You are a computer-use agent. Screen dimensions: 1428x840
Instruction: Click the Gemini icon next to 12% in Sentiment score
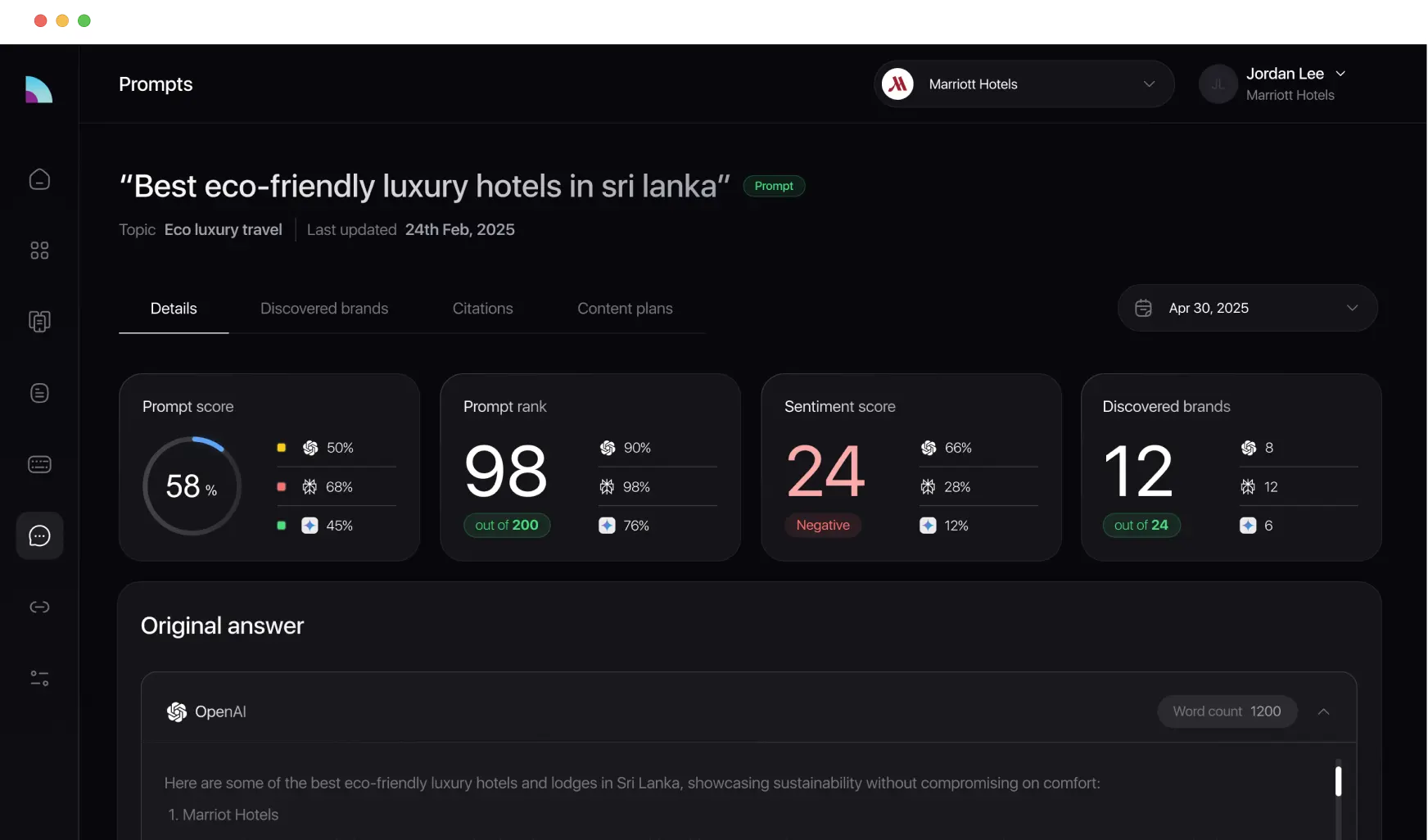point(928,526)
